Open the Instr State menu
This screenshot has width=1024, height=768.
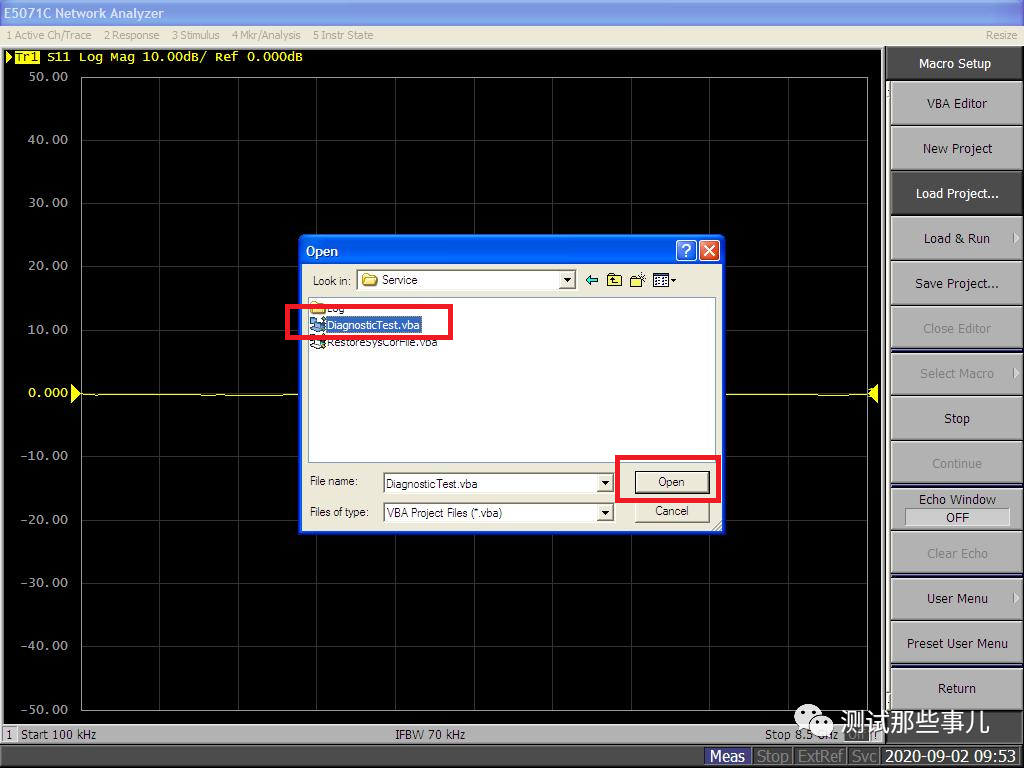point(343,35)
